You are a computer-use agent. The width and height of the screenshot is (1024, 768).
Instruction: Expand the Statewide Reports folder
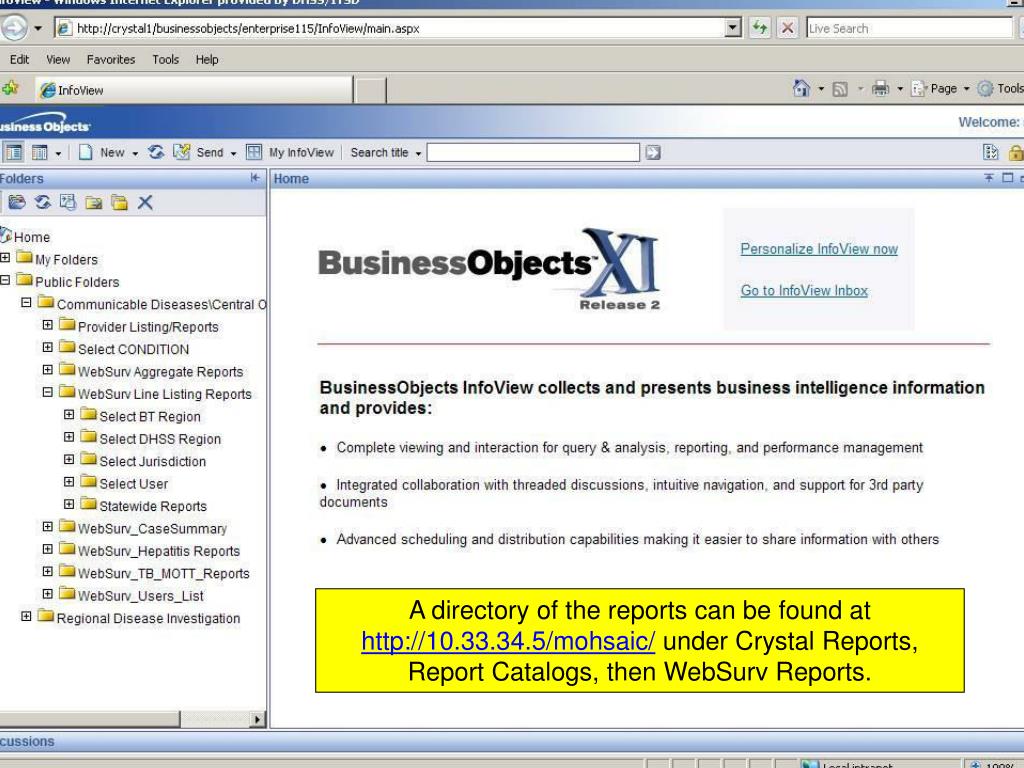[69, 504]
